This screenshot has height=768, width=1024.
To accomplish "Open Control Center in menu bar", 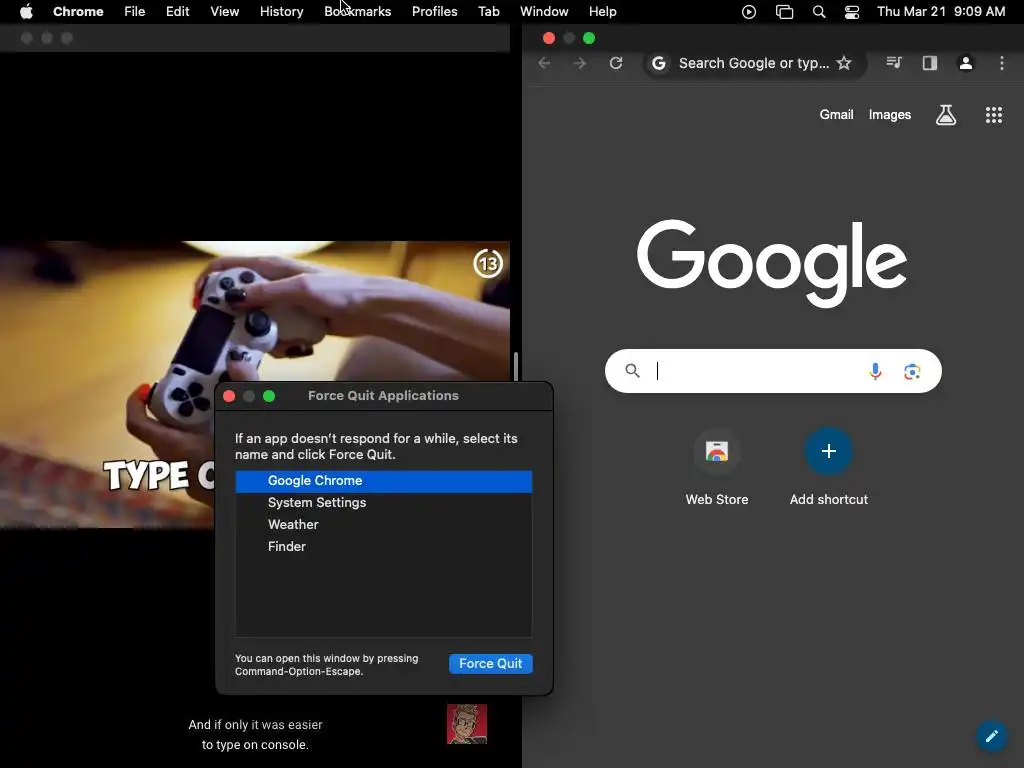I will 852,11.
